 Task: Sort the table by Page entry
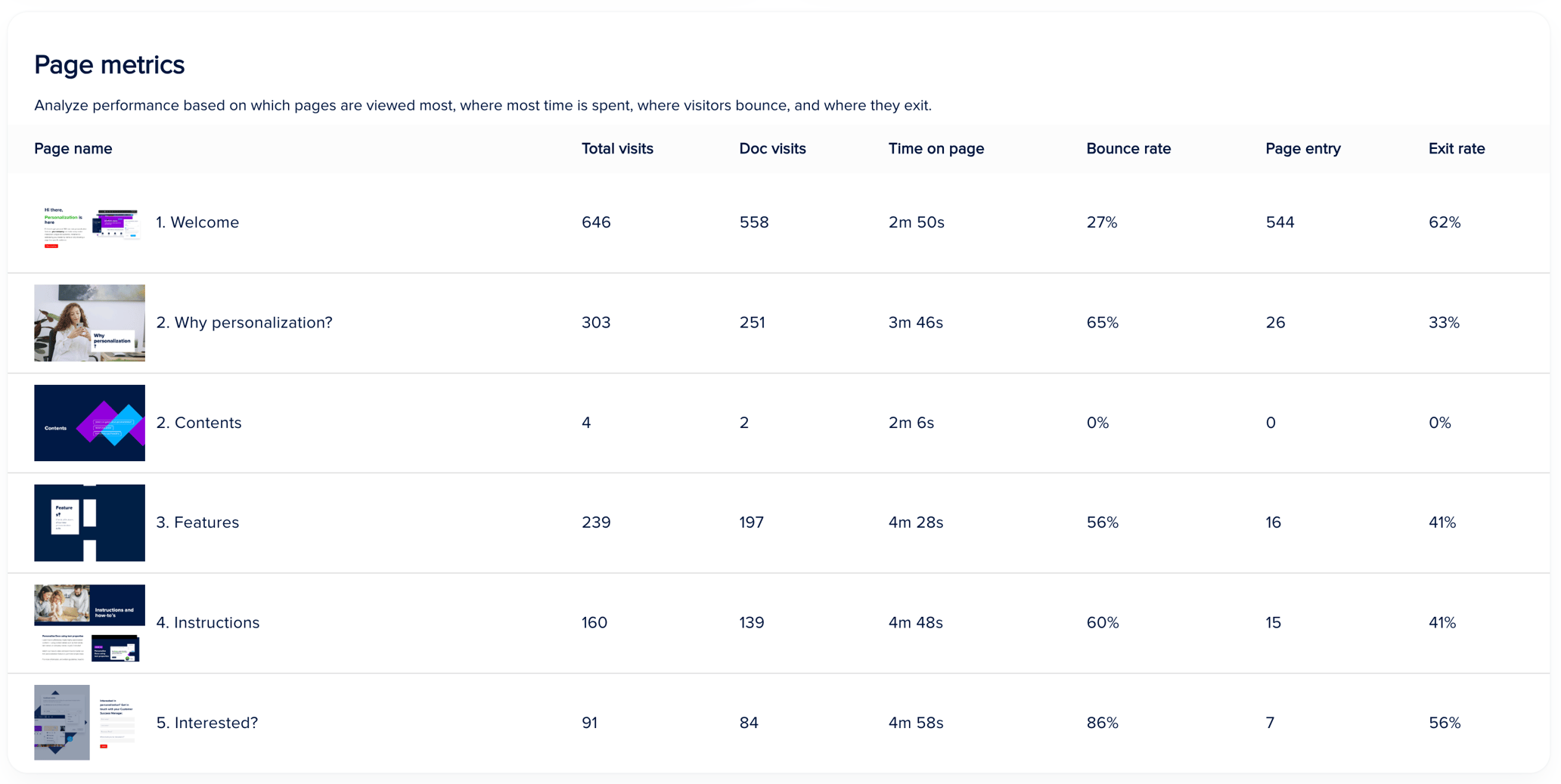coord(1303,148)
